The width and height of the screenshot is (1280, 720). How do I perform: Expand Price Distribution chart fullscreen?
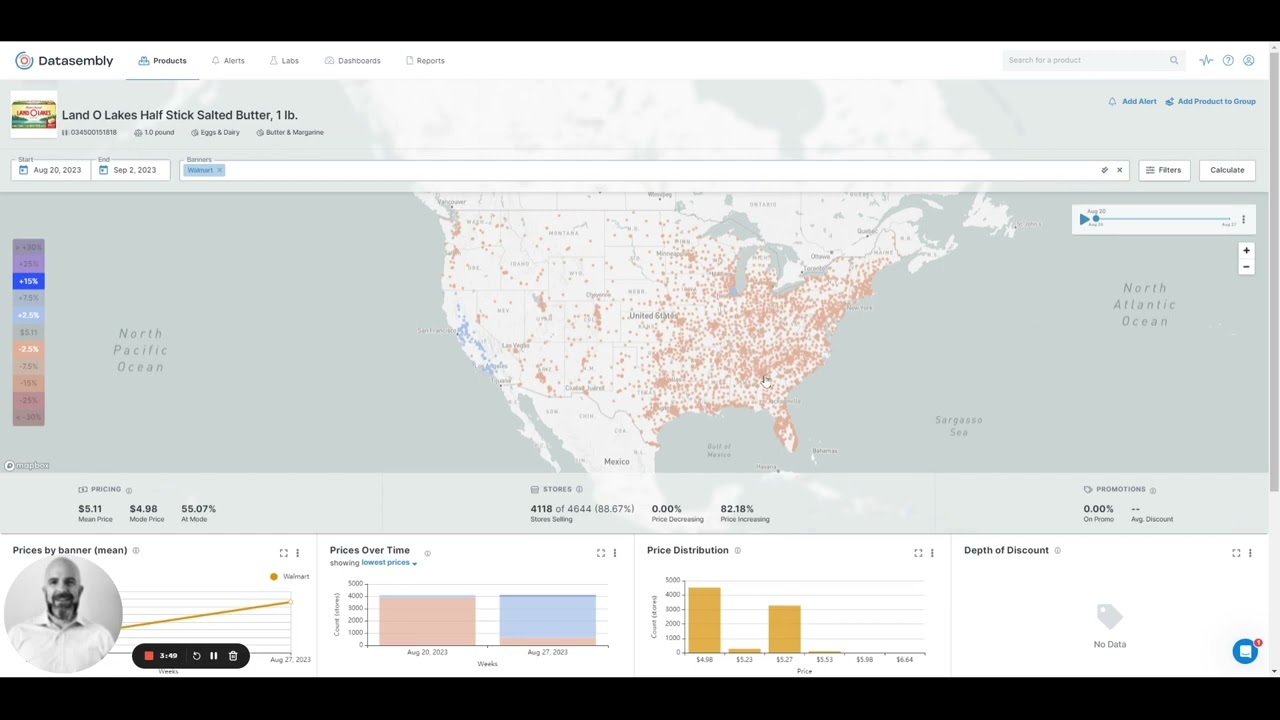point(918,553)
